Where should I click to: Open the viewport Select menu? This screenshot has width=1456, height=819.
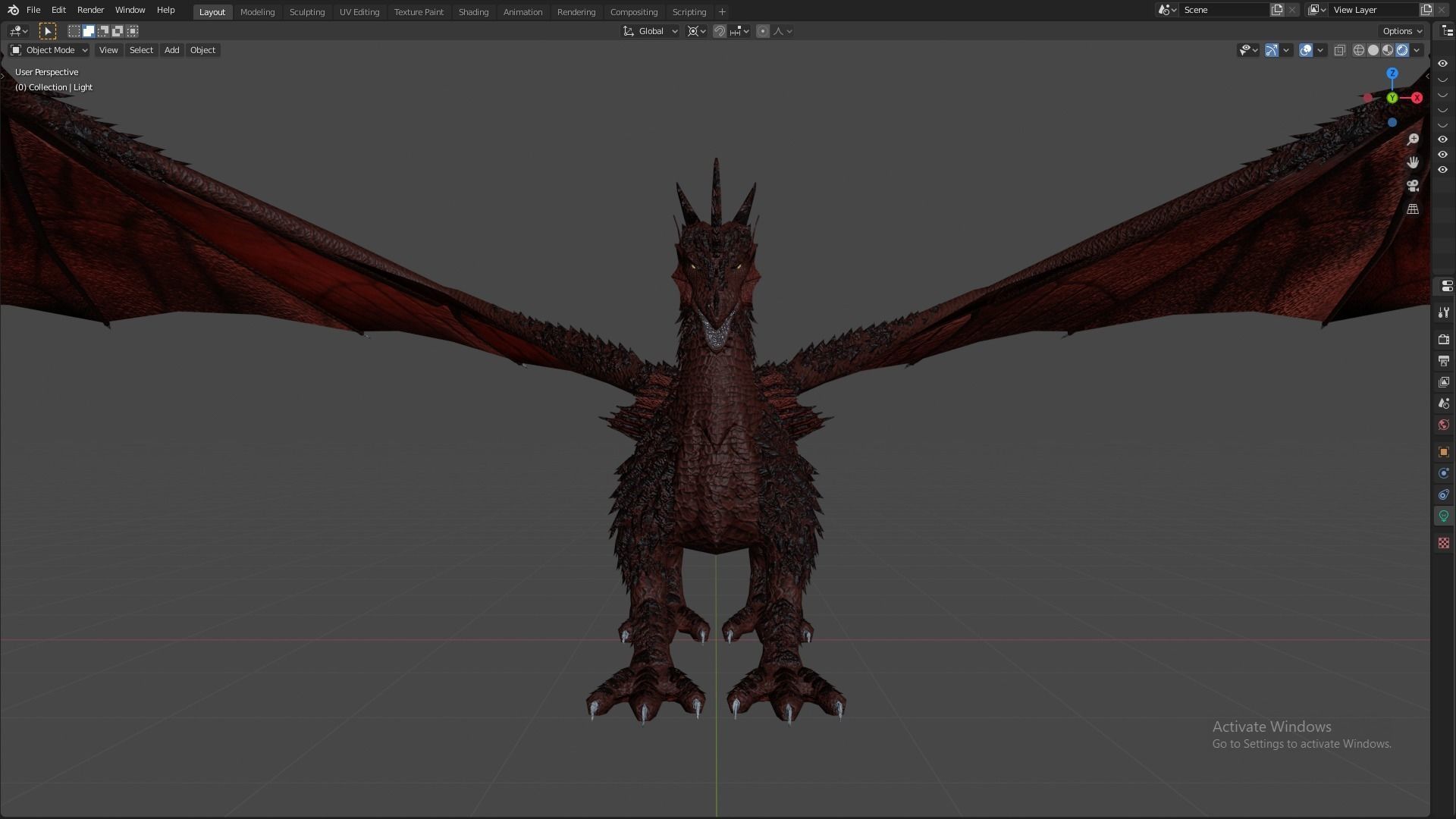141,50
